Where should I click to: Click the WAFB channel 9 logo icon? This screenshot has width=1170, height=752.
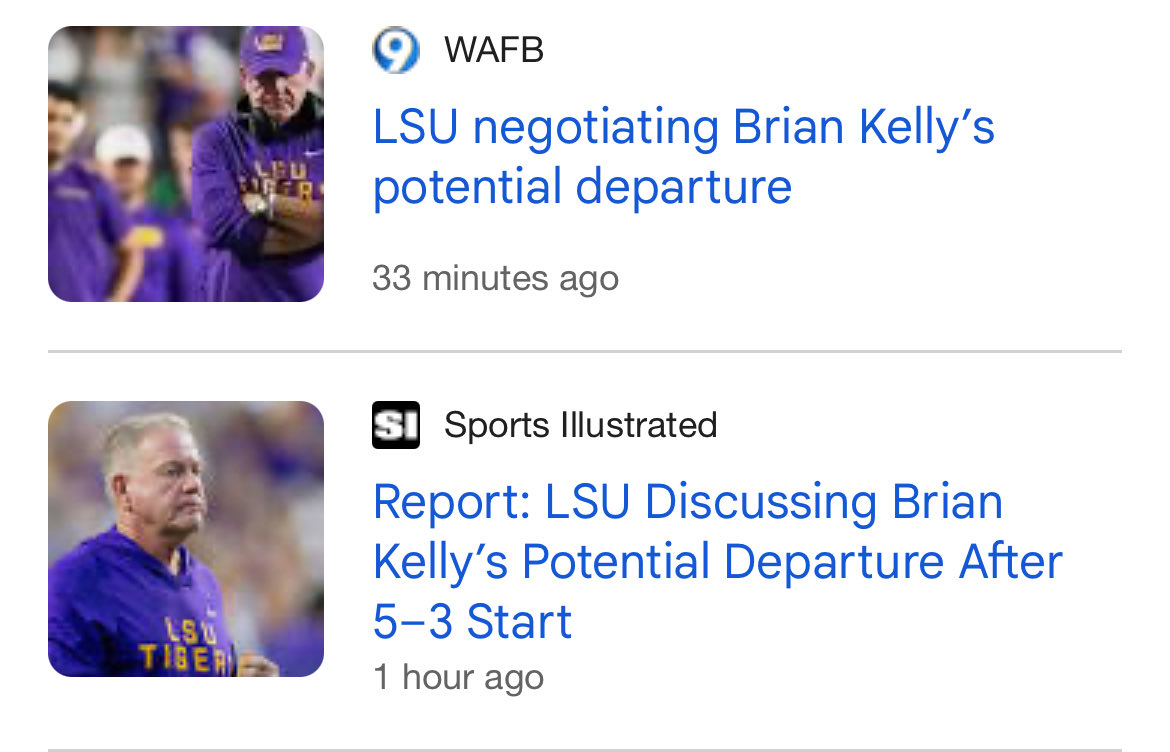[x=395, y=50]
